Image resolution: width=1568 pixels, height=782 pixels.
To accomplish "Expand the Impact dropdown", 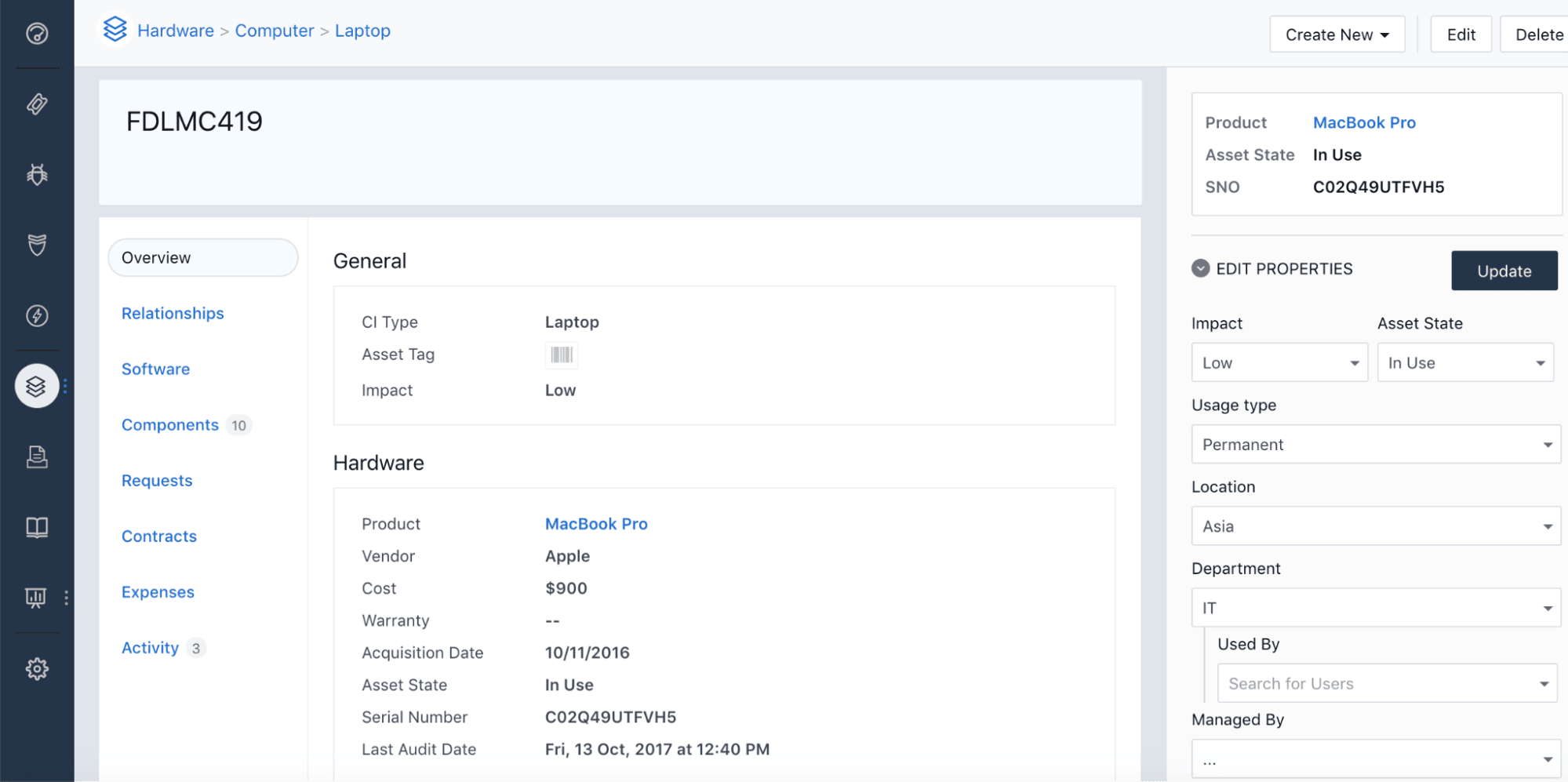I will [x=1279, y=362].
